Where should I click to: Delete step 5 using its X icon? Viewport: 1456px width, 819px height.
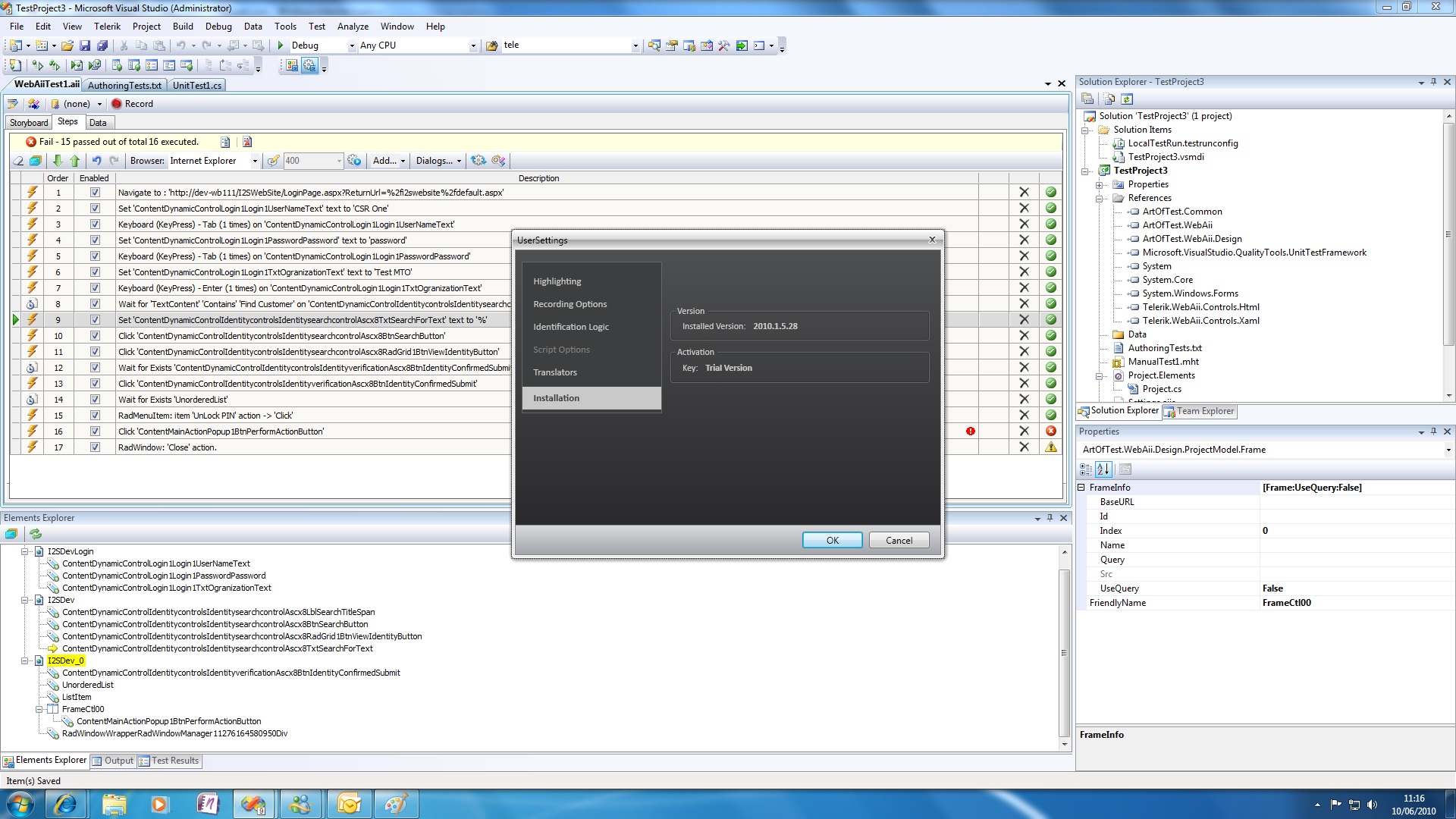(x=1024, y=256)
